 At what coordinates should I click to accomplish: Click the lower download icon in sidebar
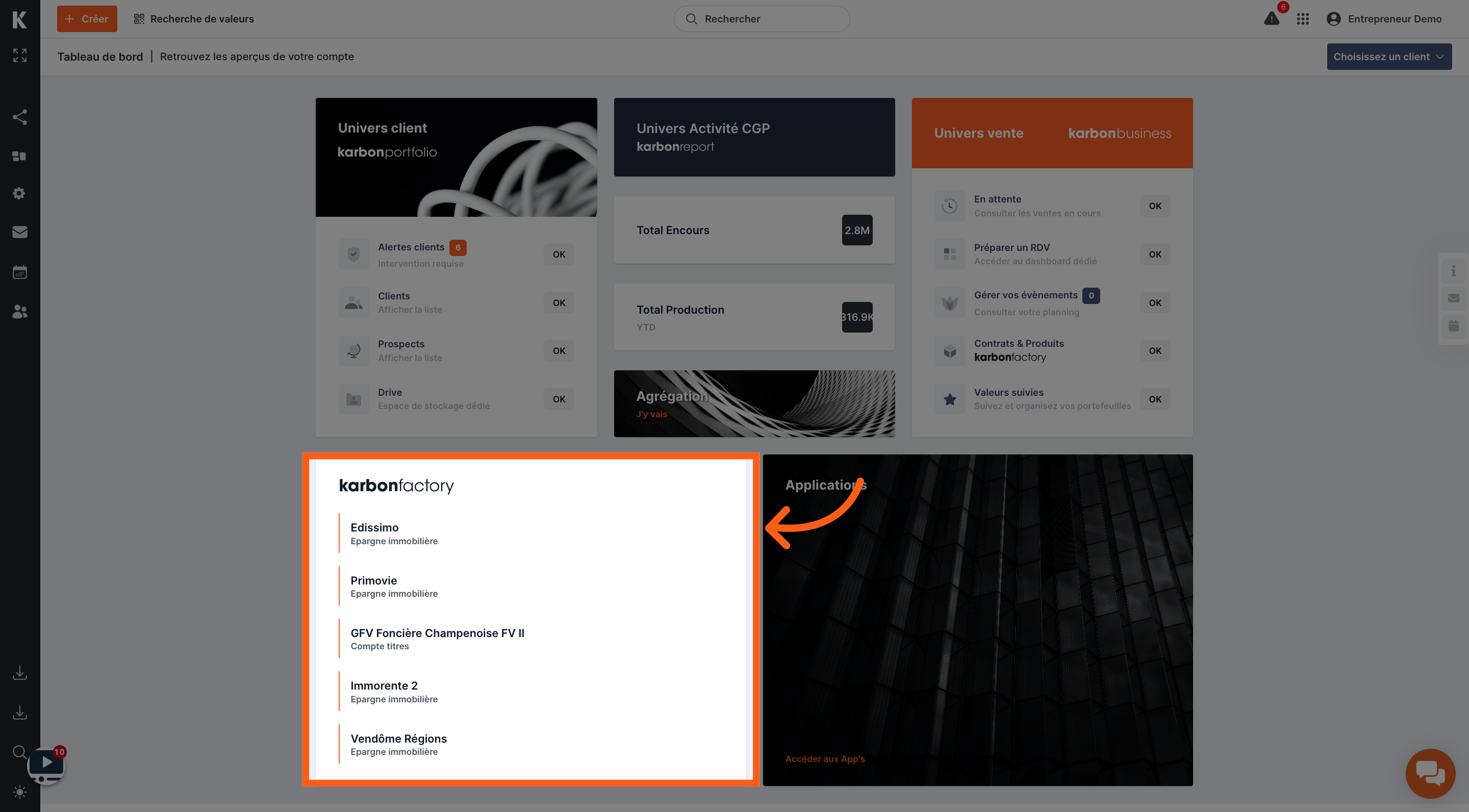(19, 712)
